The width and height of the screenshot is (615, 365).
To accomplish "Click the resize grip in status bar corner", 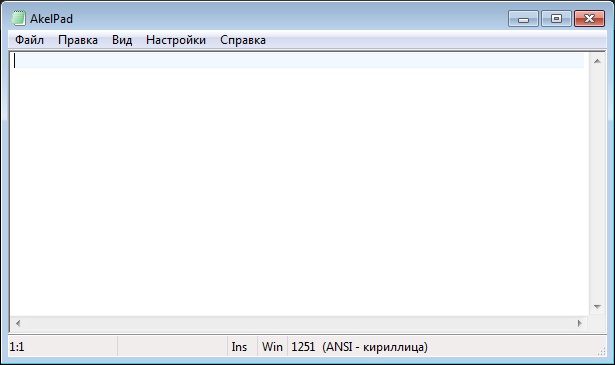I will point(601,351).
